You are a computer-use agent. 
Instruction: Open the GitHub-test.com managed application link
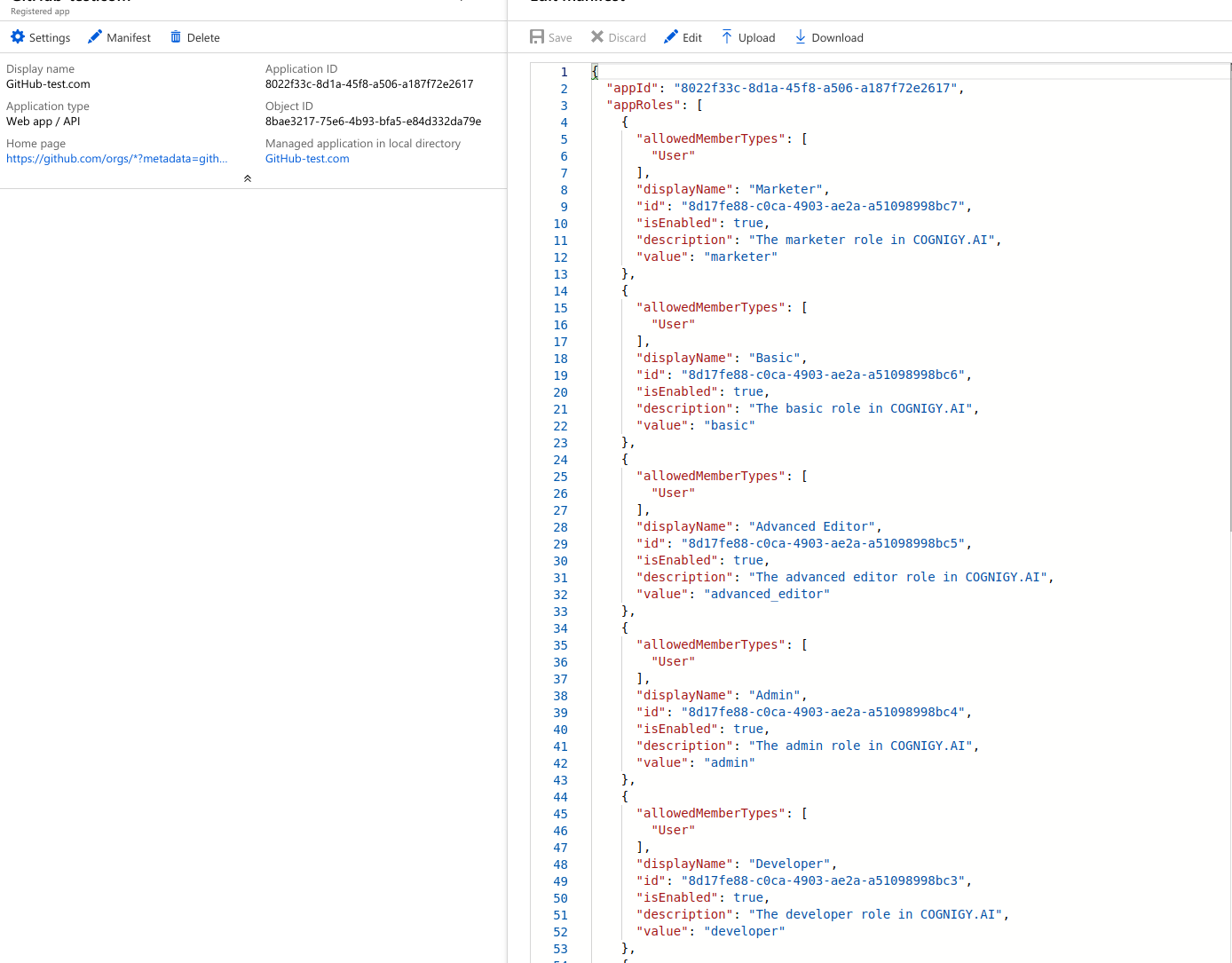[307, 159]
